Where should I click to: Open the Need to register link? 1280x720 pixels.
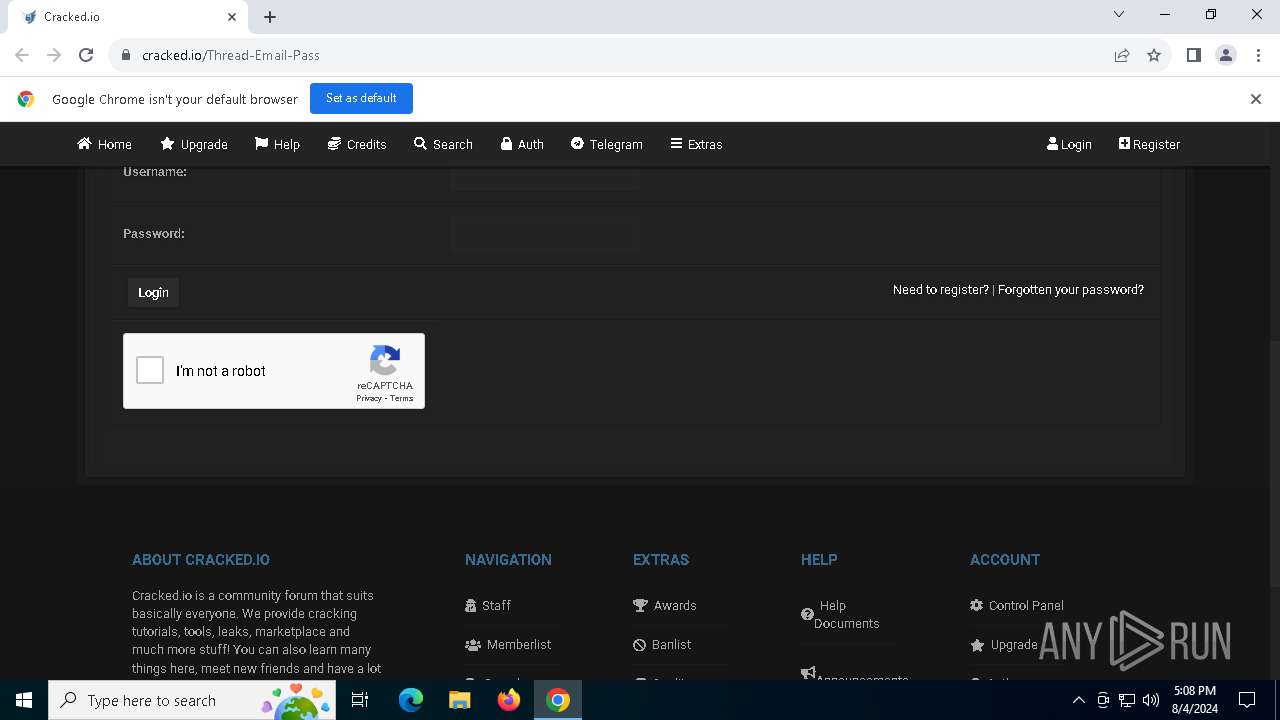pyautogui.click(x=940, y=289)
